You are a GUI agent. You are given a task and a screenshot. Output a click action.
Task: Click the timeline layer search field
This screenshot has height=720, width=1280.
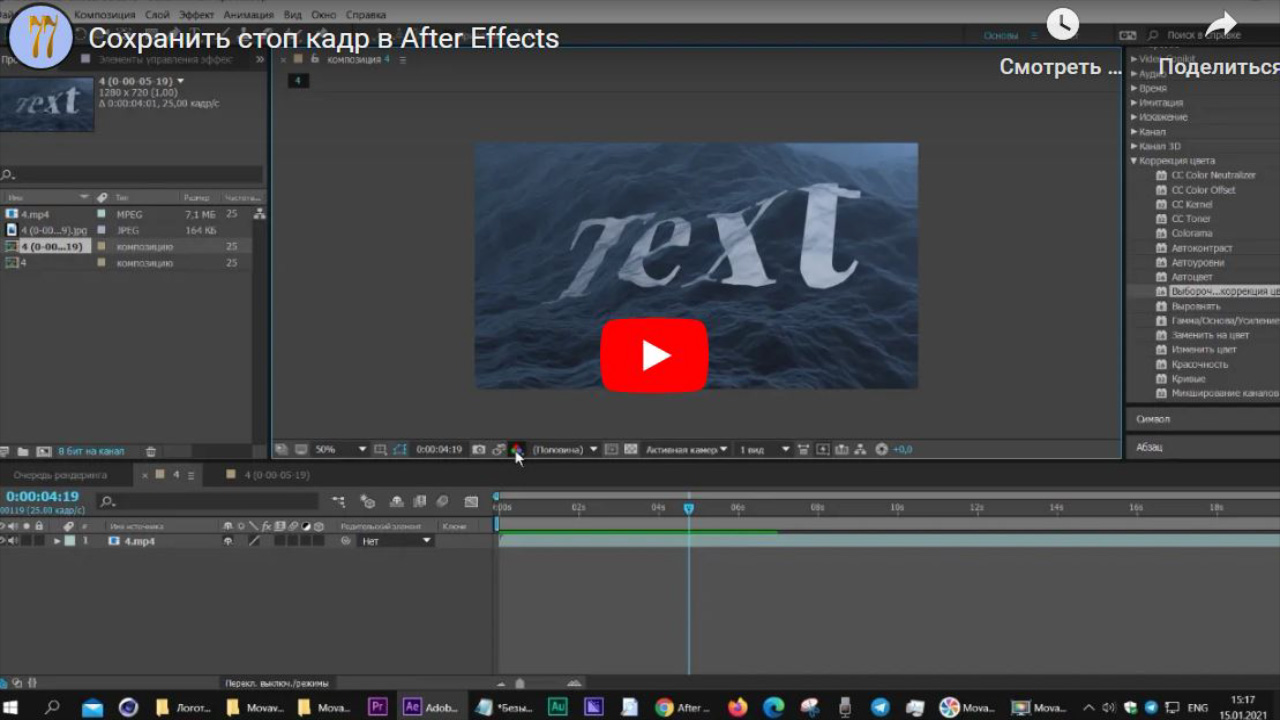coord(208,502)
